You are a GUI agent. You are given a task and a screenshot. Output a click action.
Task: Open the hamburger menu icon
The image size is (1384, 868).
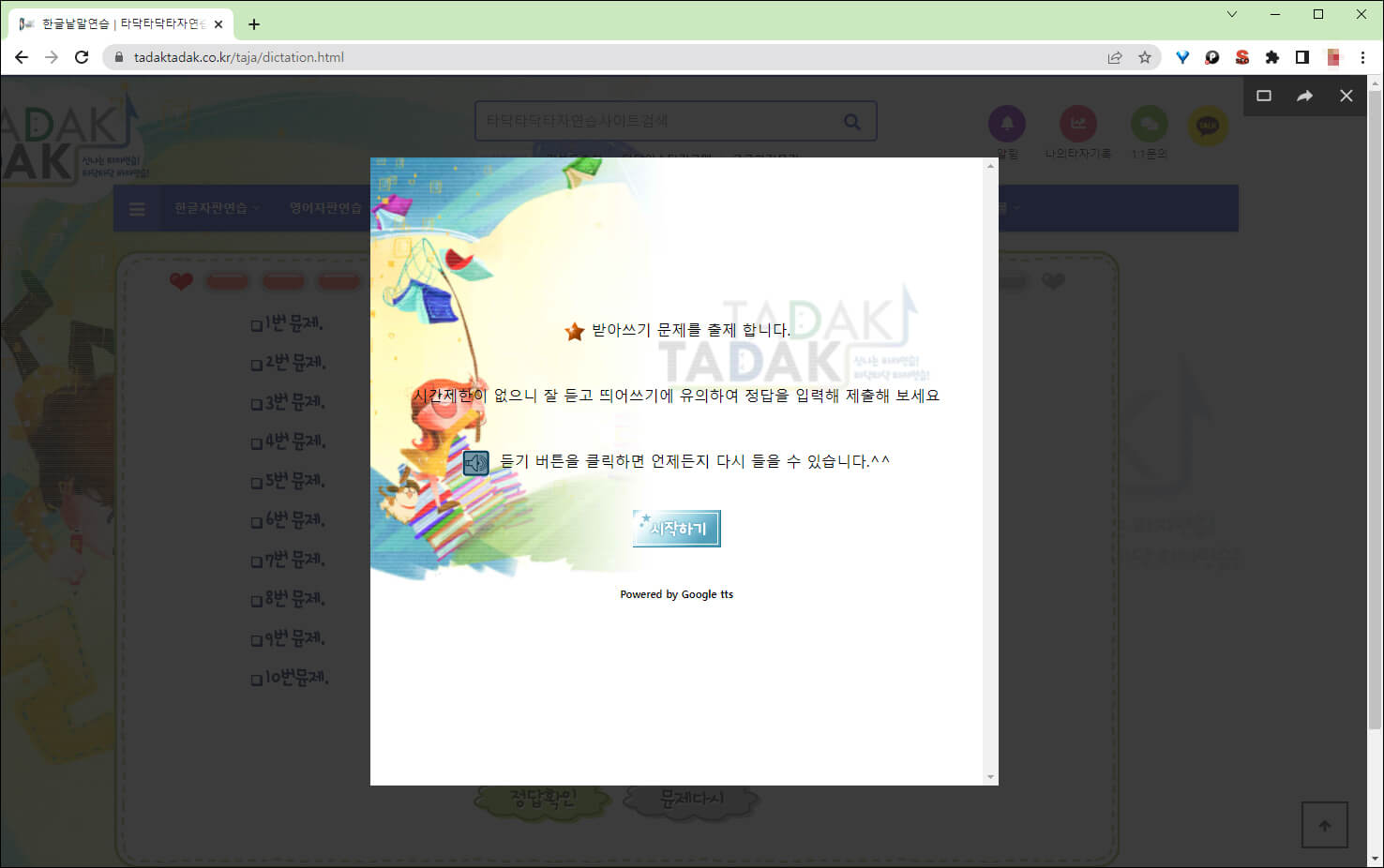tap(137, 208)
